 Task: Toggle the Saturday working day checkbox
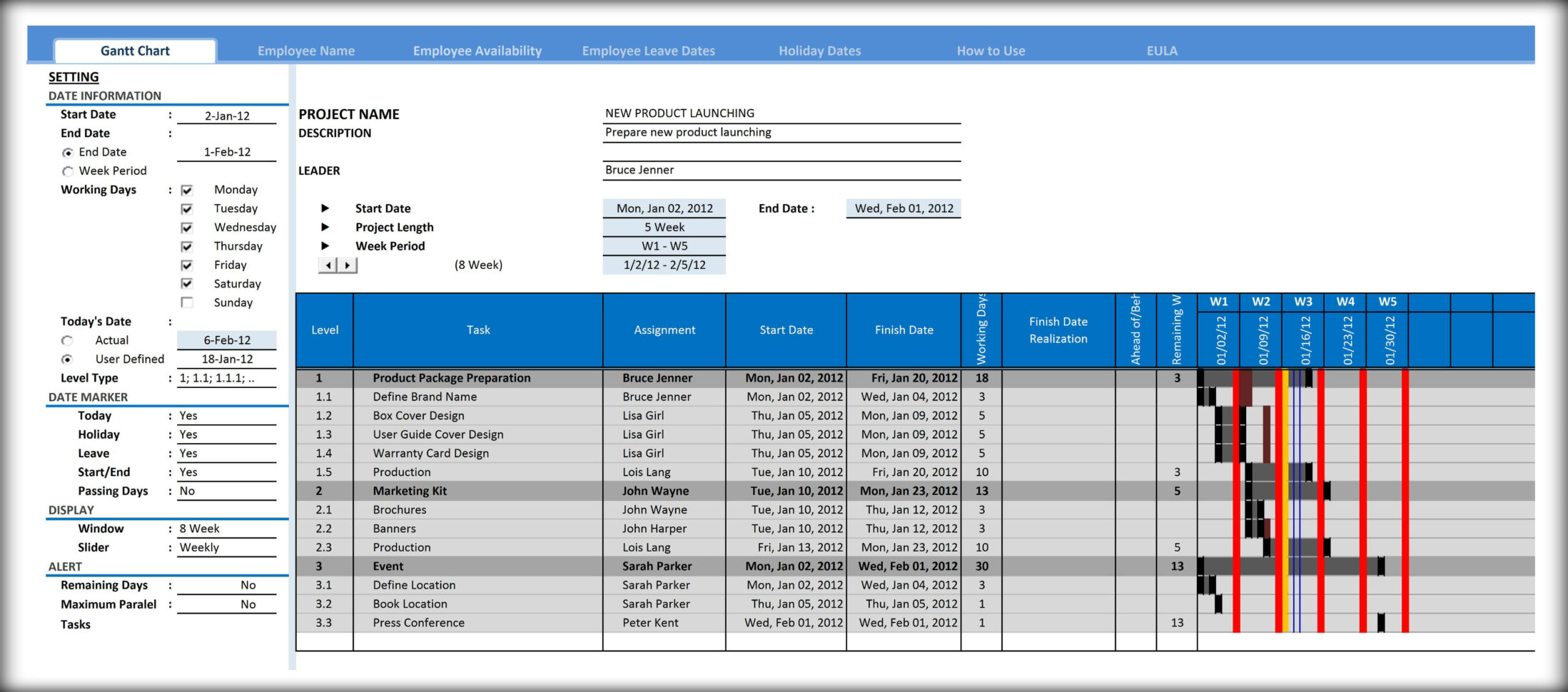coord(187,284)
